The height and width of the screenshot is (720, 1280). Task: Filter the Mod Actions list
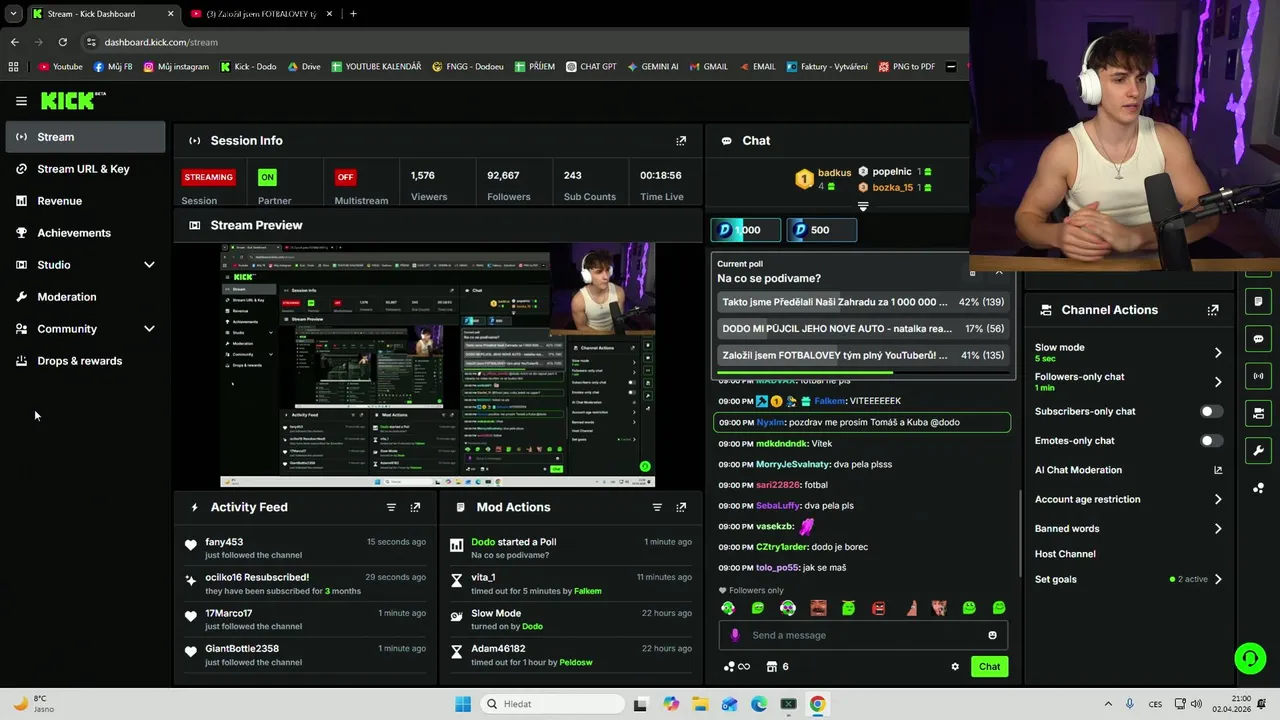657,507
